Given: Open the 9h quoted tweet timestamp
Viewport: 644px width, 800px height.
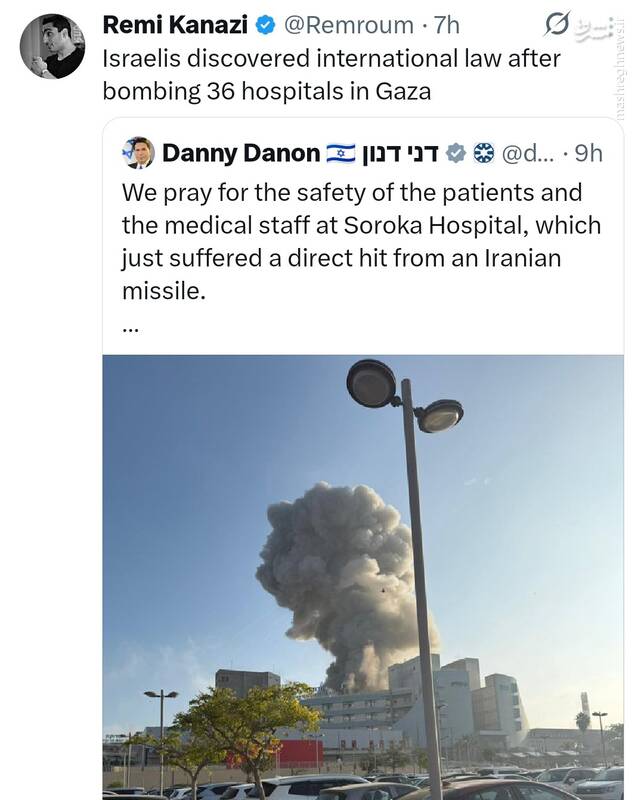Looking at the screenshot, I should [x=589, y=153].
